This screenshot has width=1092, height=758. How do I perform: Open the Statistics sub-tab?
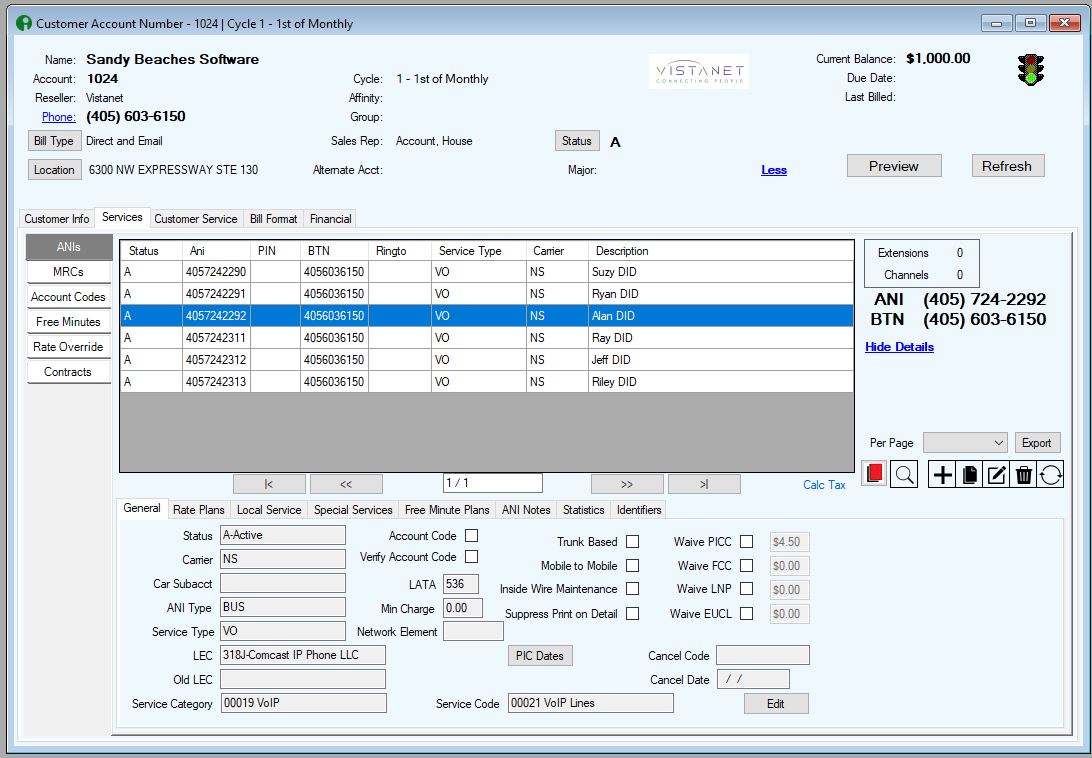(584, 510)
